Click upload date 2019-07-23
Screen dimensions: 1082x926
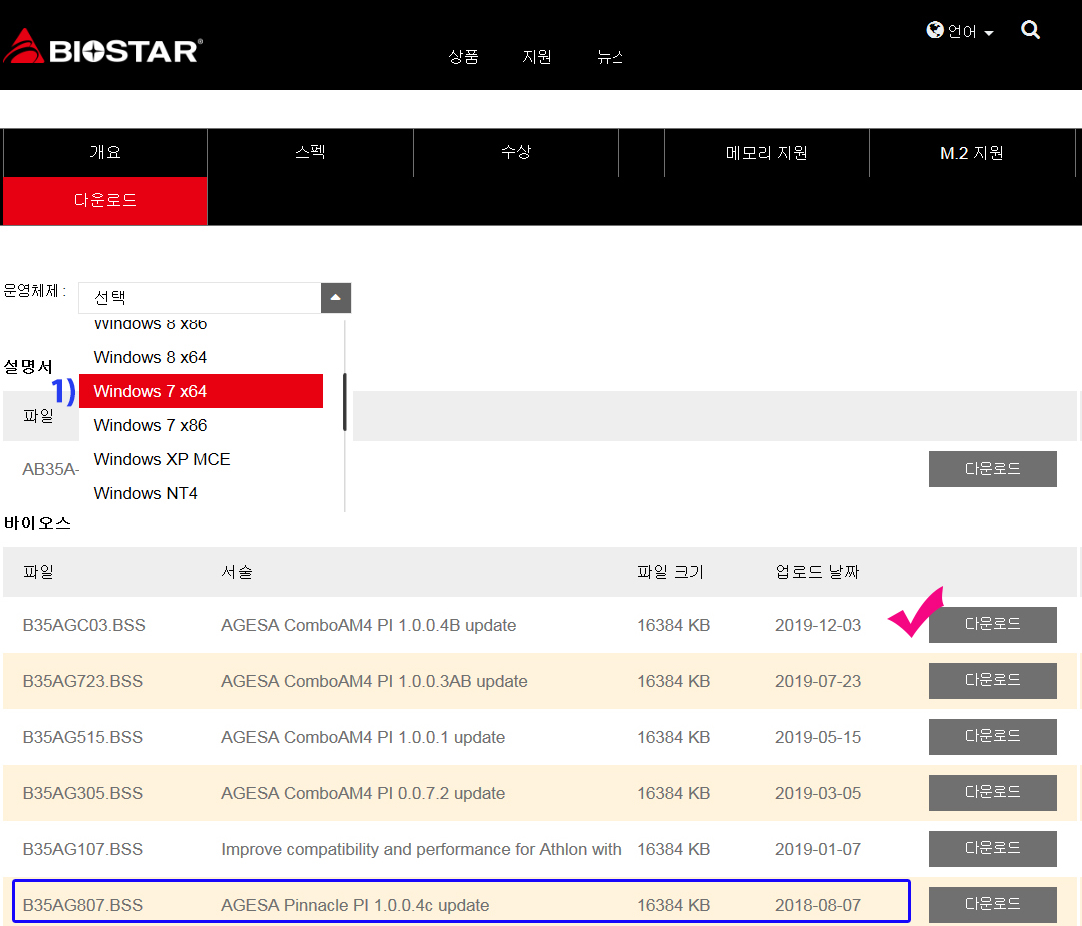tap(818, 681)
